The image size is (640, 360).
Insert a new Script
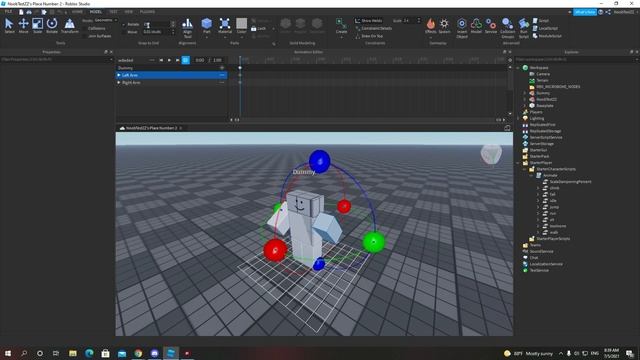(541, 20)
